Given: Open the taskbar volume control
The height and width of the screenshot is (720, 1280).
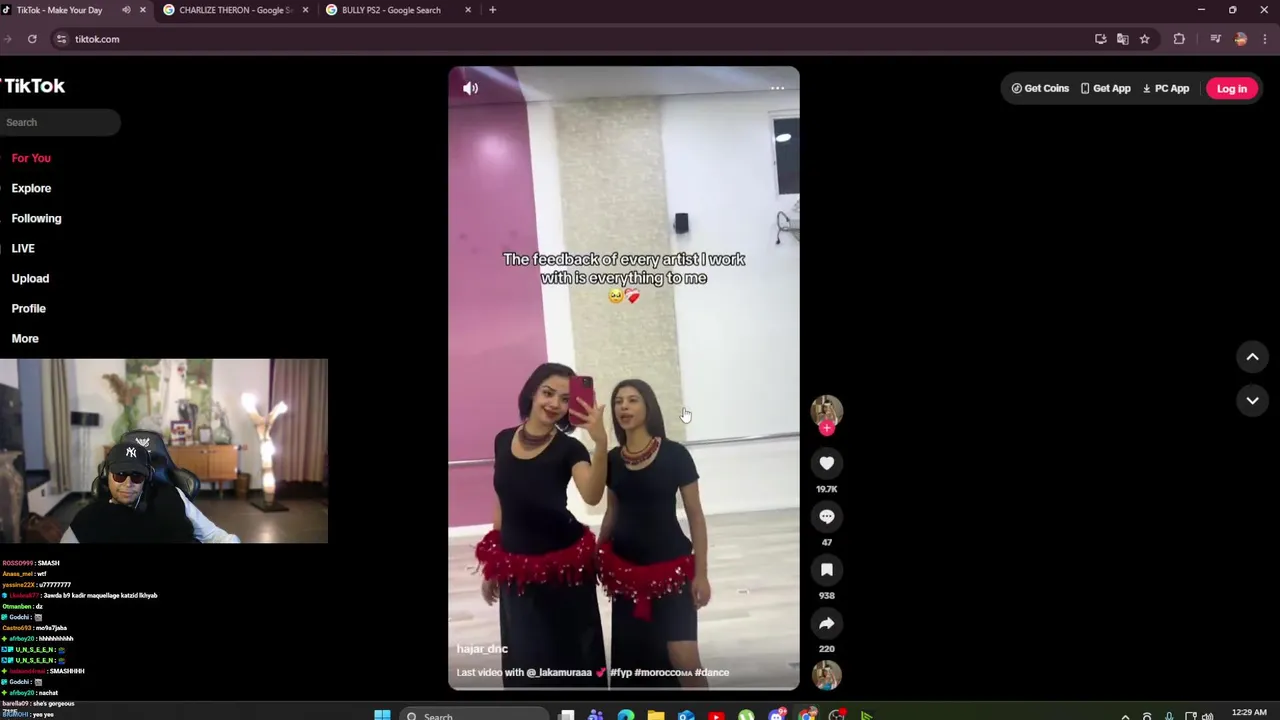Looking at the screenshot, I should [x=1207, y=716].
